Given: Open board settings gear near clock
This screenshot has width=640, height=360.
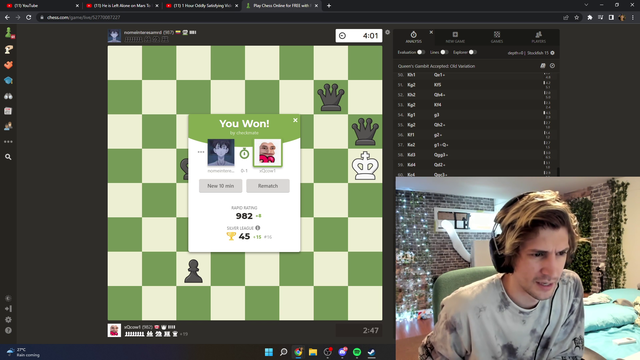Looking at the screenshot, I should 387,32.
